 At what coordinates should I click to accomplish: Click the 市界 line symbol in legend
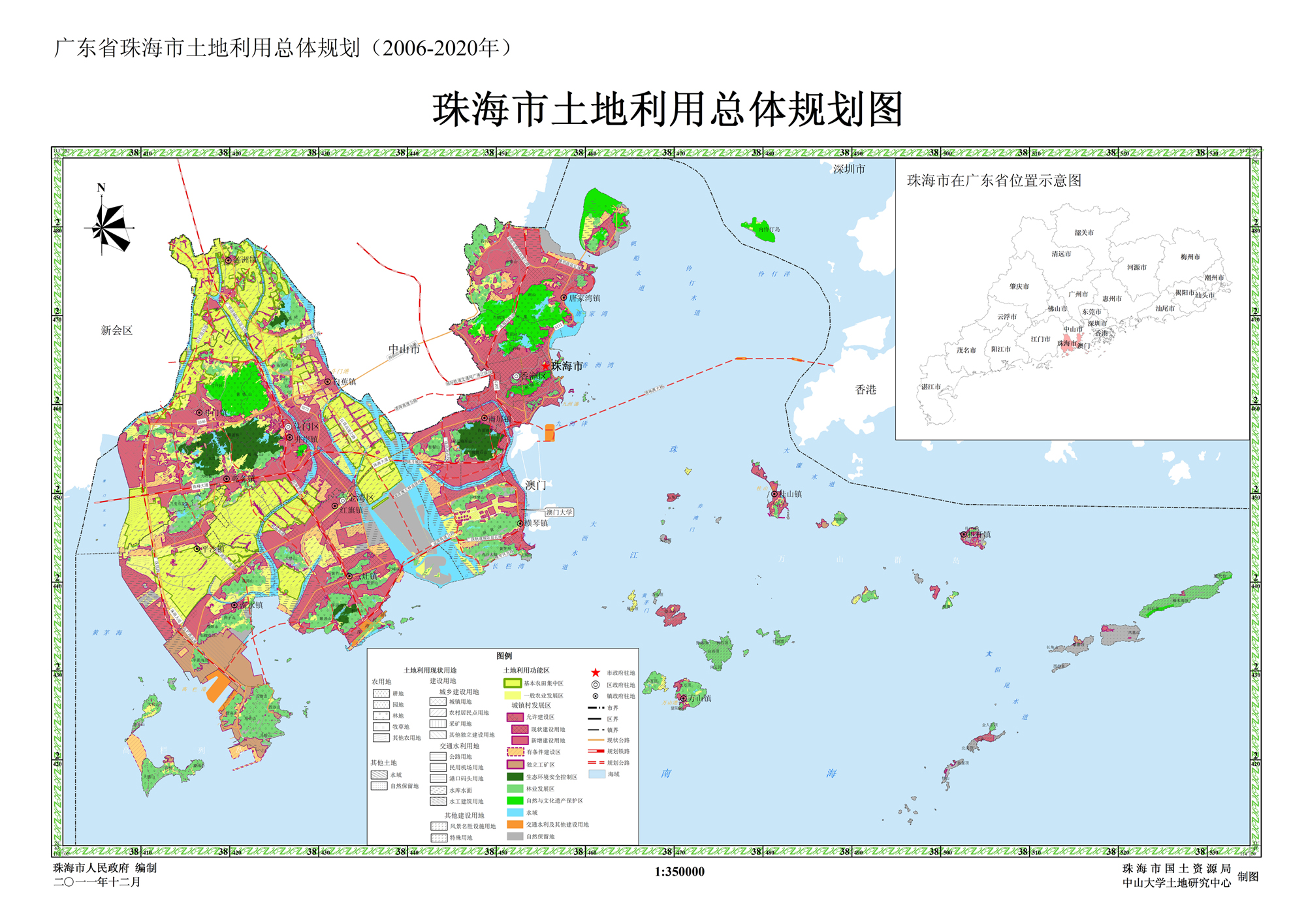coord(596,708)
